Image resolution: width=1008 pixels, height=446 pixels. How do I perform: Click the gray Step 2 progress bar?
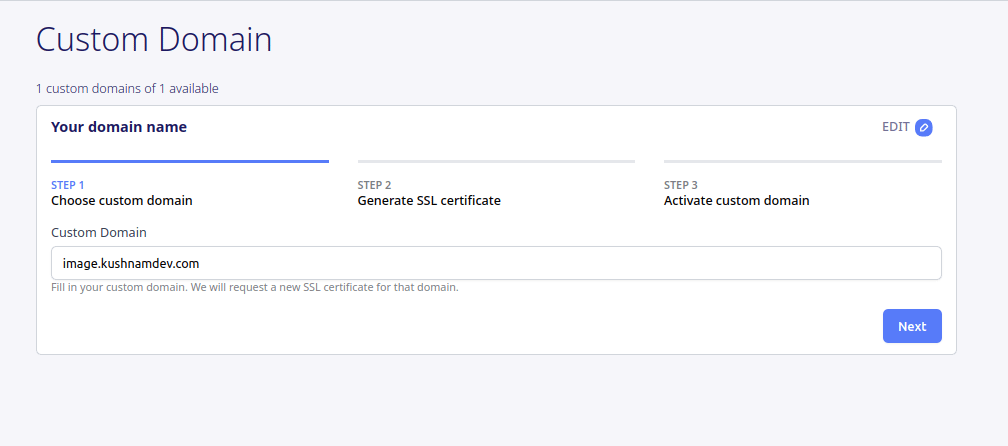coord(496,161)
